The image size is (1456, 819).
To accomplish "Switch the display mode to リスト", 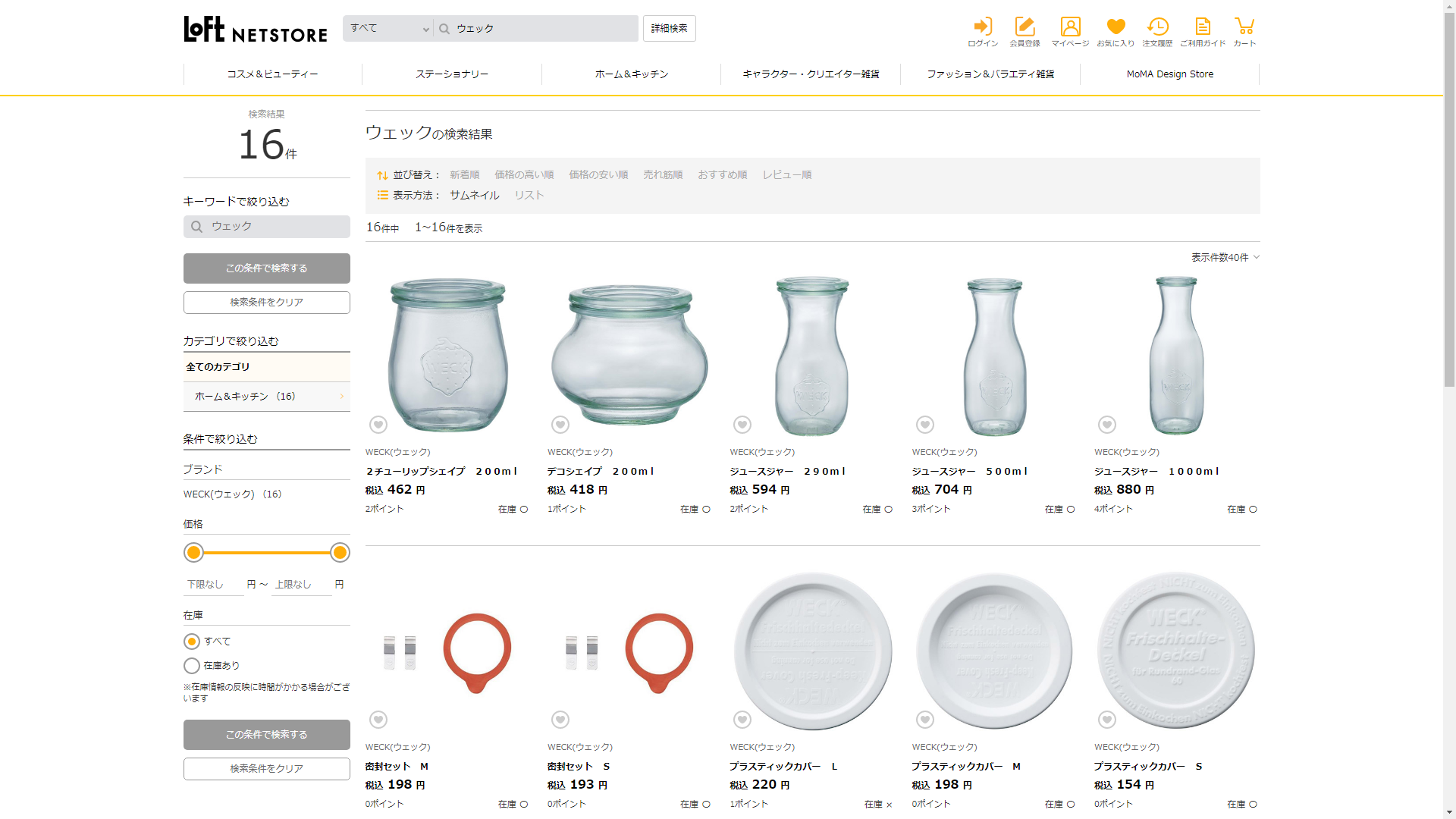I will [x=529, y=196].
